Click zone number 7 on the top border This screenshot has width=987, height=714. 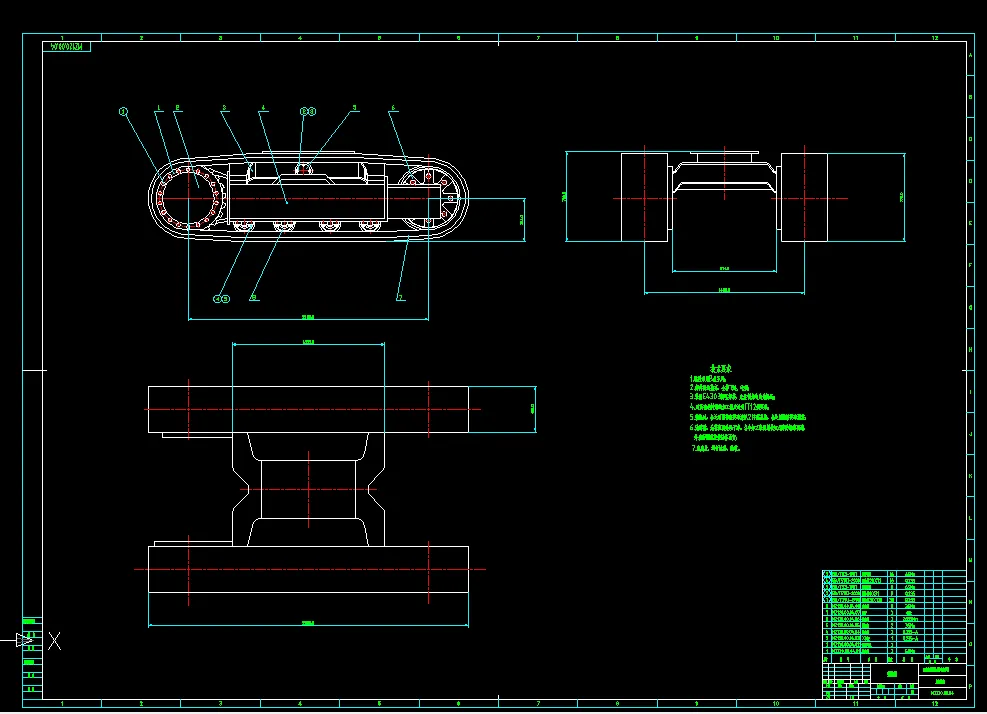pos(538,38)
